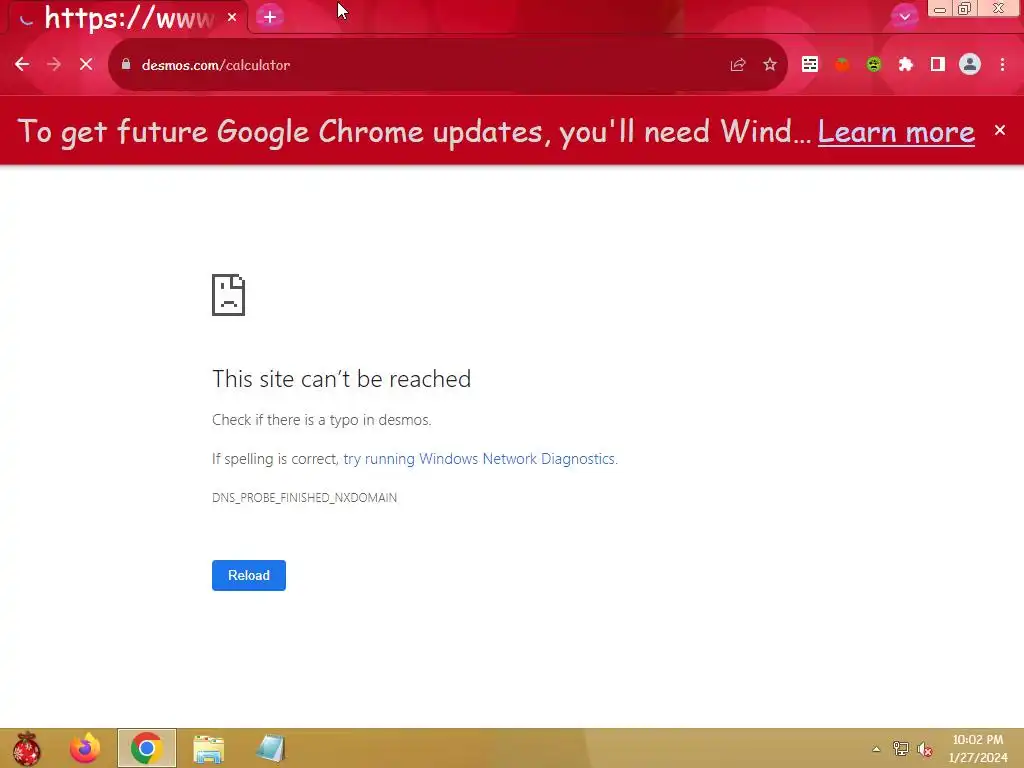Bookmark this tab with the star icon

pos(770,65)
